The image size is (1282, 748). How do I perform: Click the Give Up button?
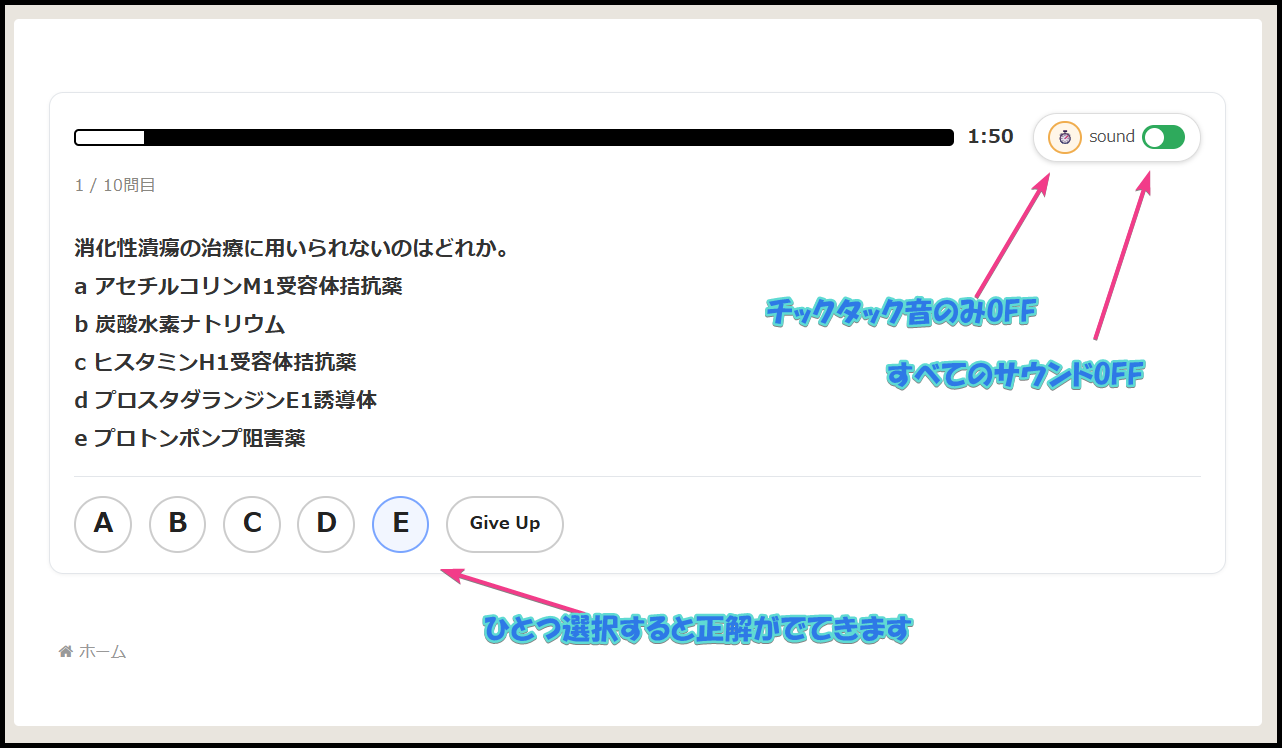505,524
